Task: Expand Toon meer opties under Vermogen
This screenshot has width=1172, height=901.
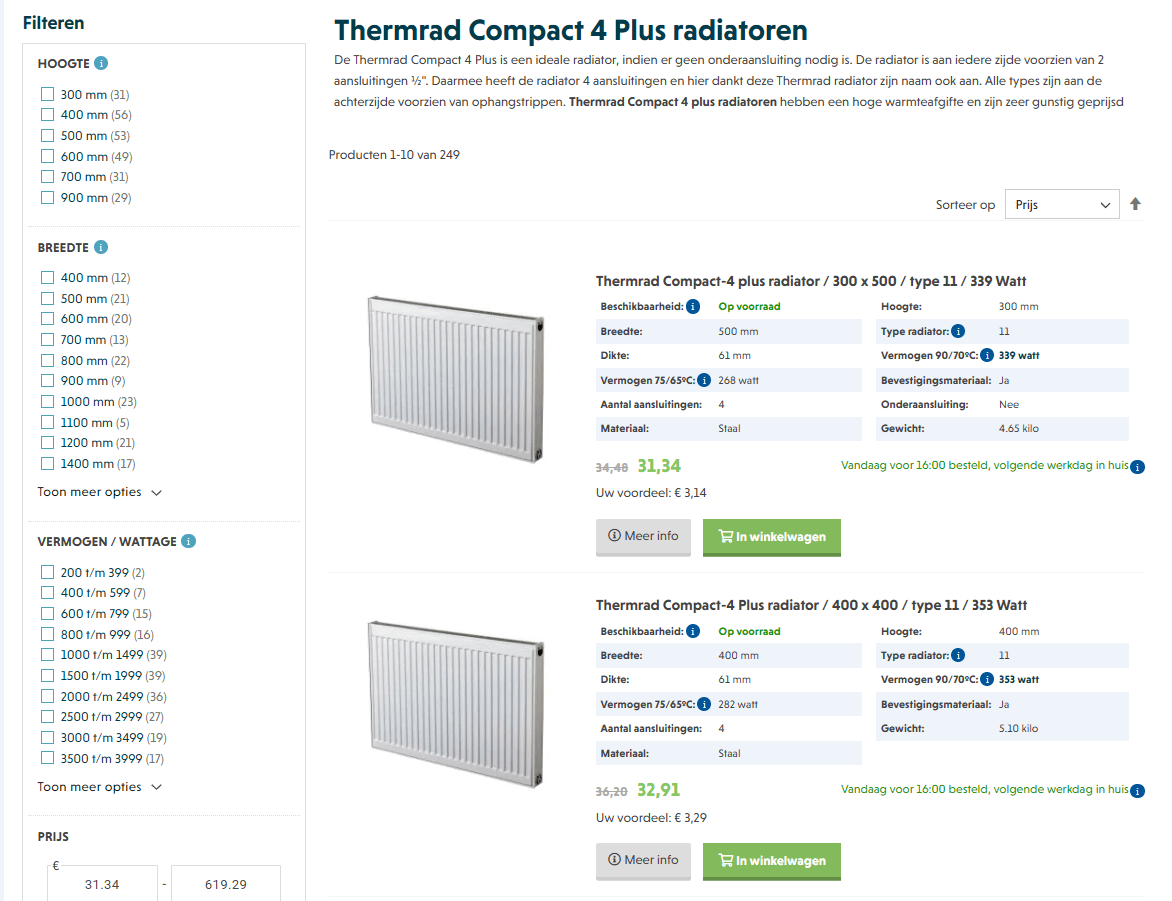Action: [x=99, y=787]
